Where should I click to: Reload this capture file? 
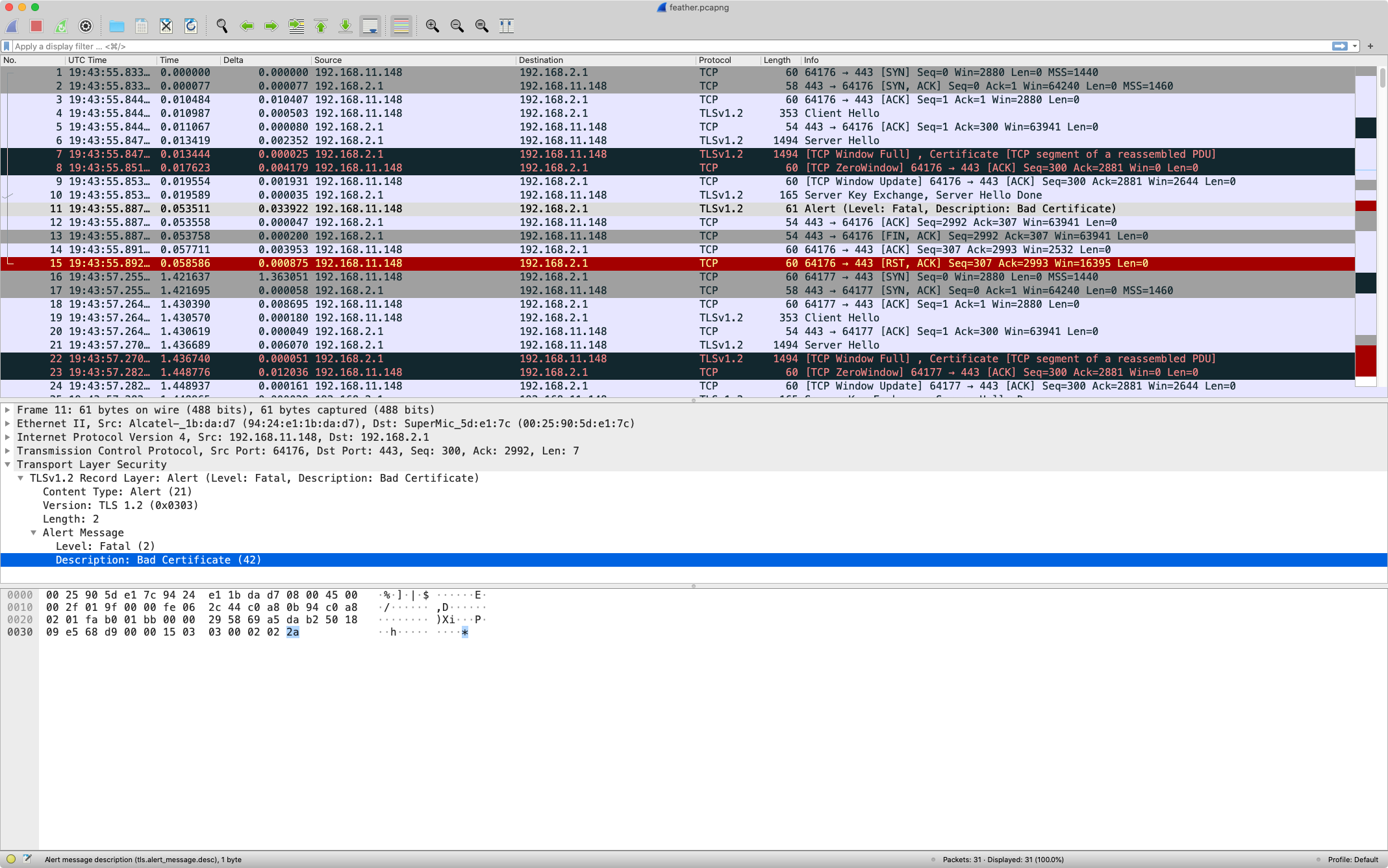point(191,26)
